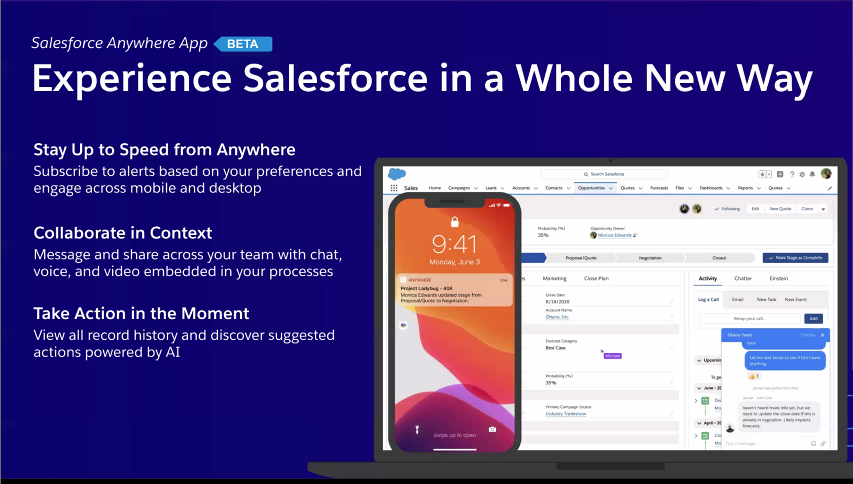Click the second collaborator avatar on record
853x484 pixels.
697,208
